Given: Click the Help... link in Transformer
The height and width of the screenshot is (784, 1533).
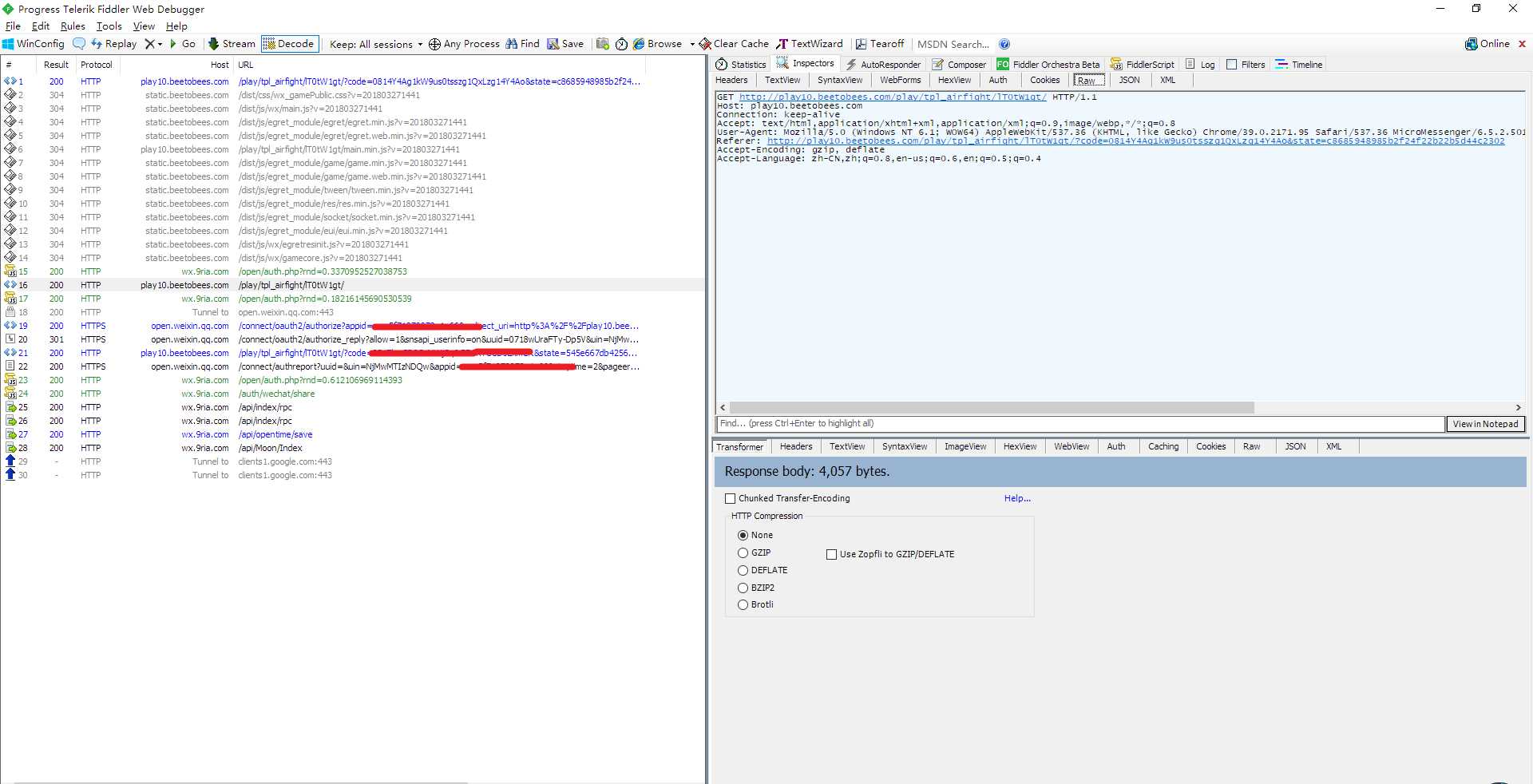Looking at the screenshot, I should pos(1017,498).
